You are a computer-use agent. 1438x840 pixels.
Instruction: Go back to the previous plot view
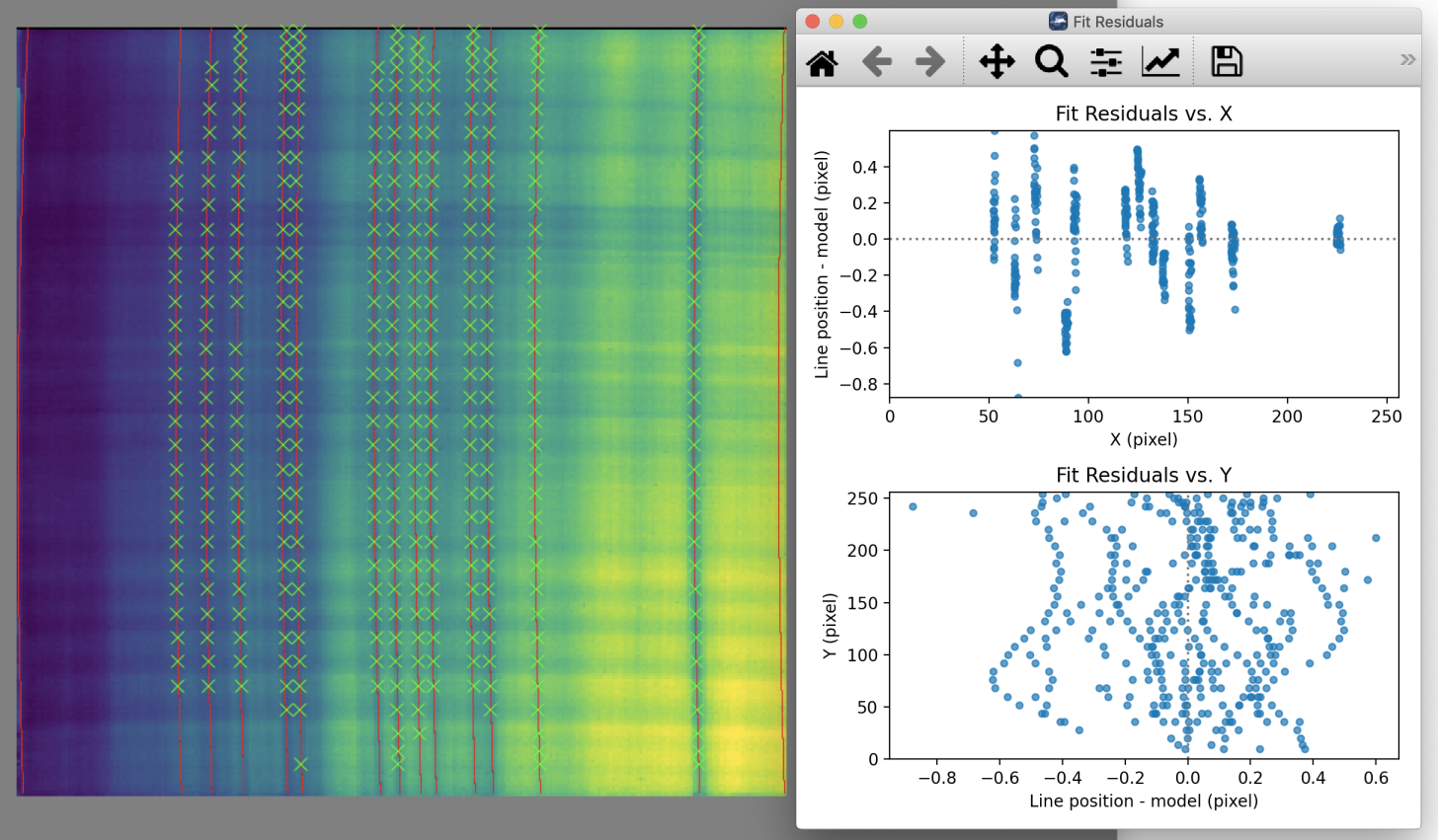877,61
